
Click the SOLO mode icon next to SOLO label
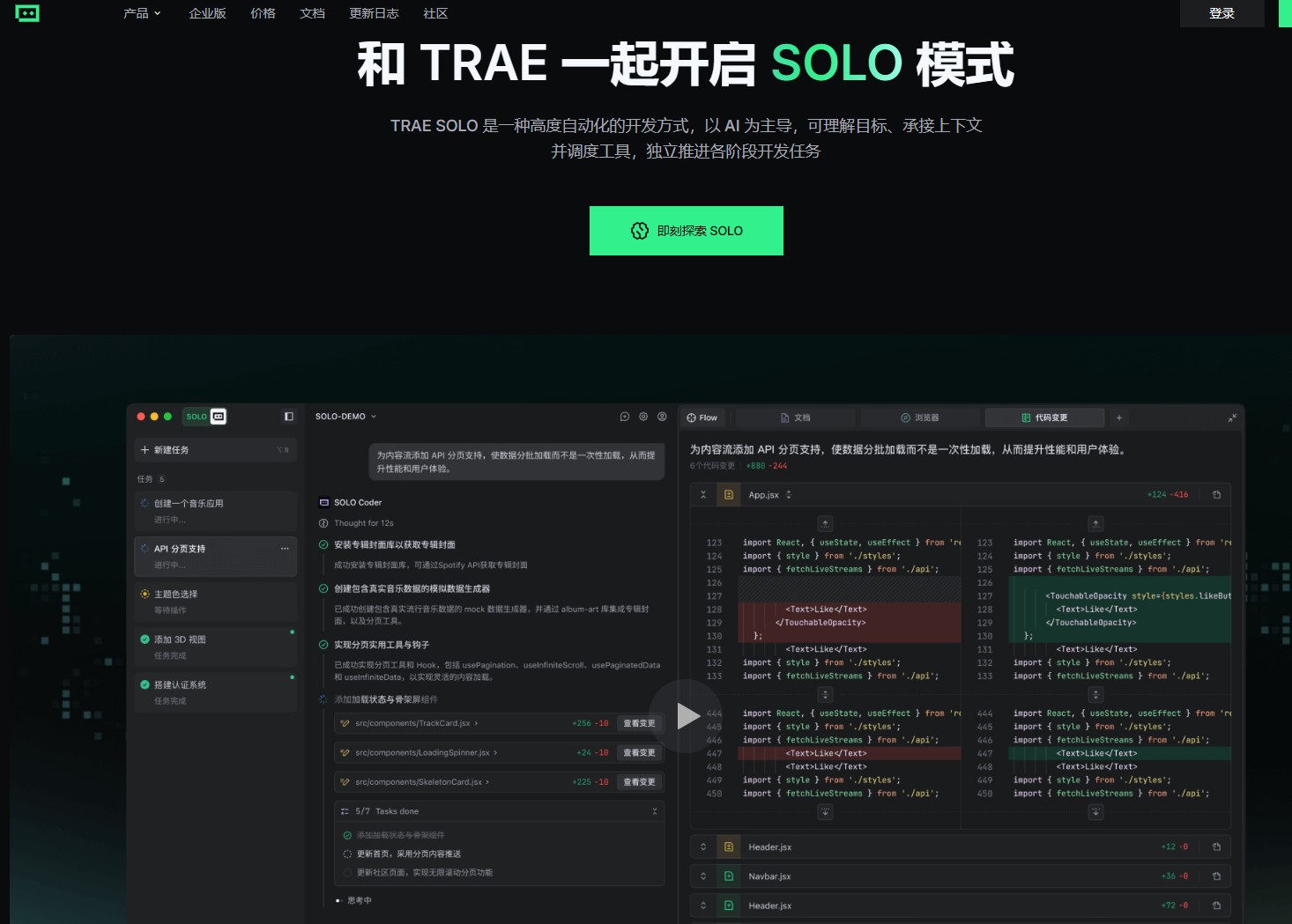point(218,417)
